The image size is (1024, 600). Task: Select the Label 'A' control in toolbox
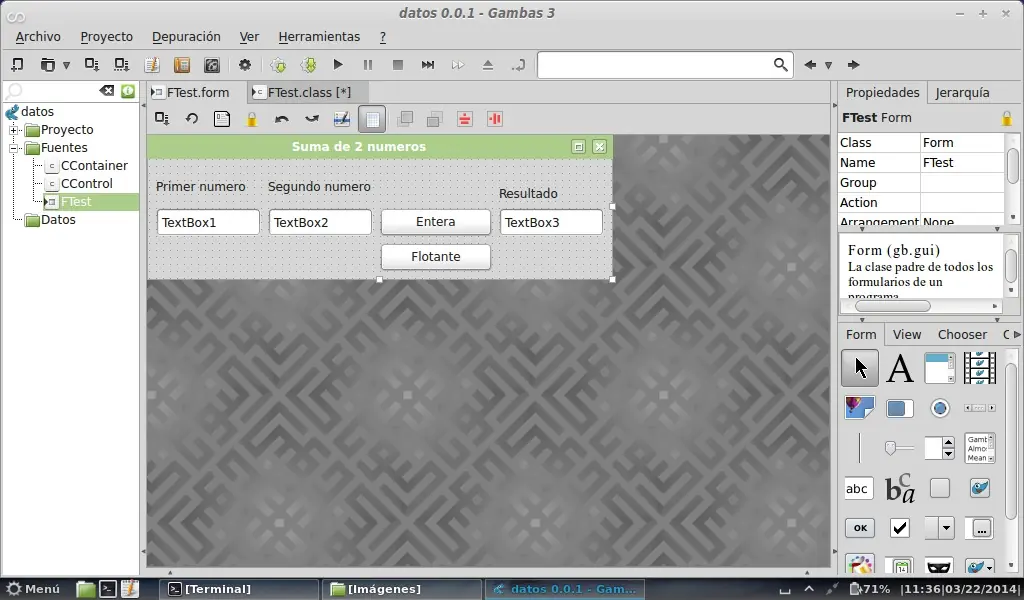click(x=900, y=368)
